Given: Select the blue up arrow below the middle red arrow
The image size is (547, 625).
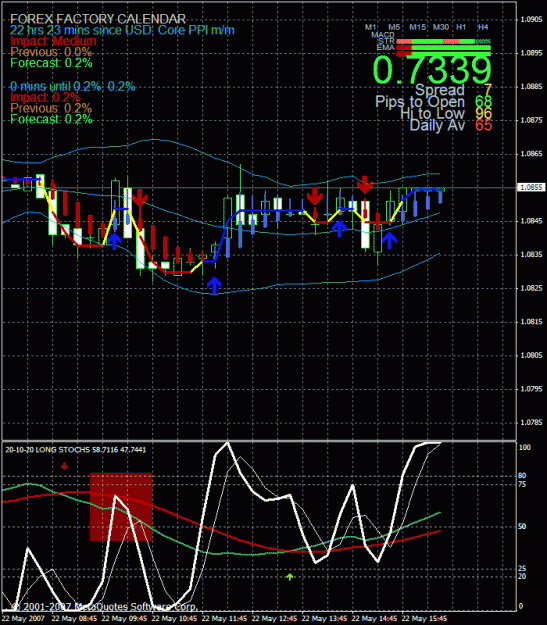Looking at the screenshot, I should pyautogui.click(x=339, y=228).
